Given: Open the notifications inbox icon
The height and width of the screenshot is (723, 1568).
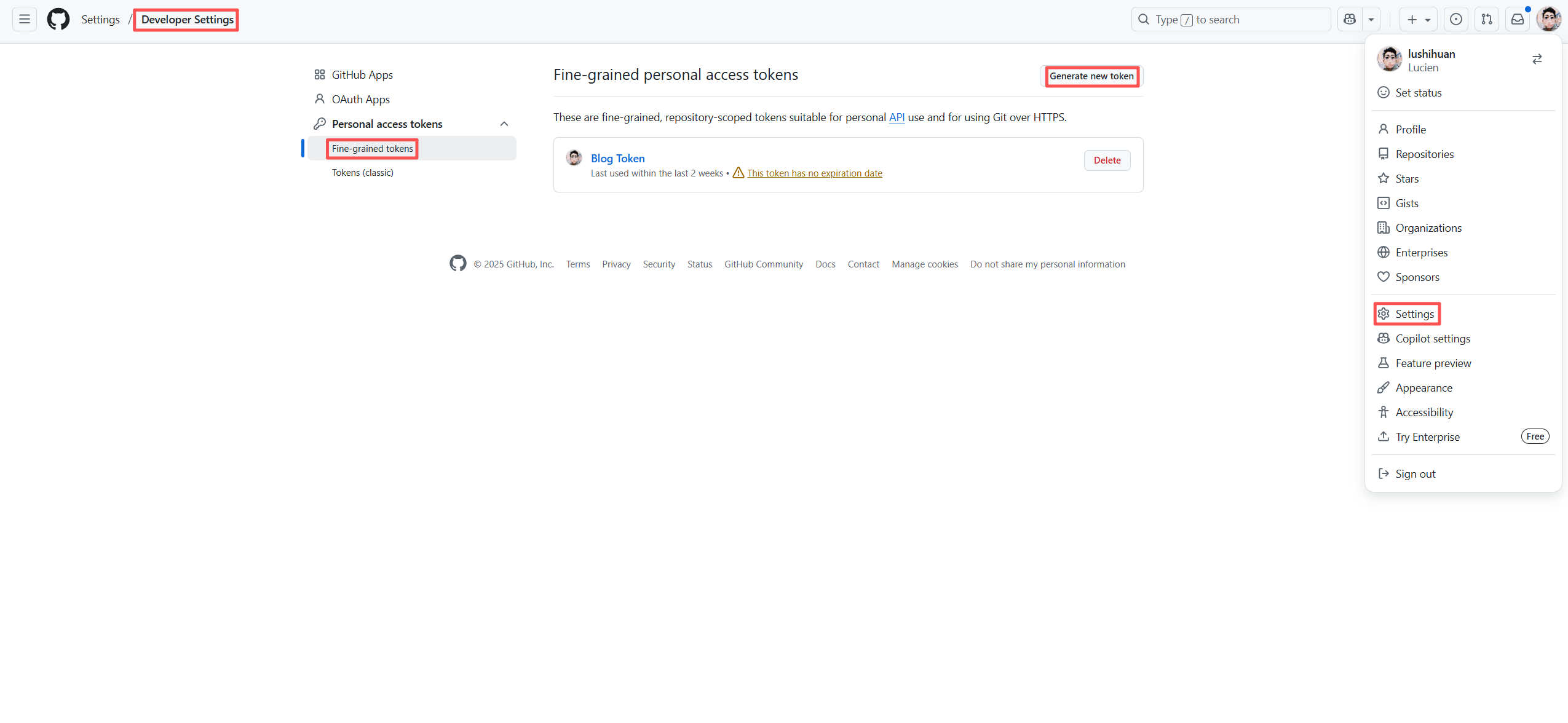Looking at the screenshot, I should tap(1518, 19).
